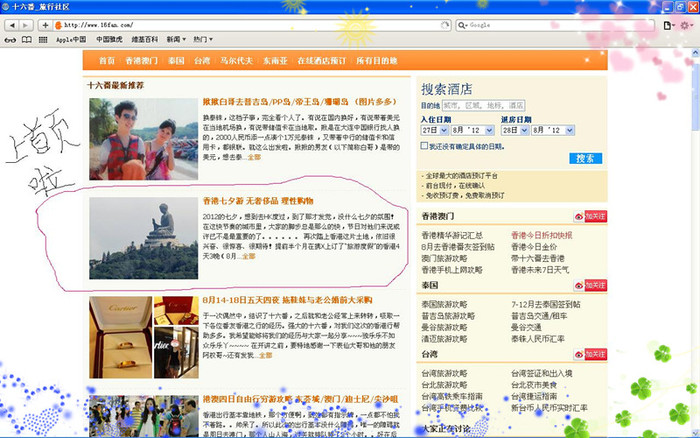Open the page menu icon

668,25
